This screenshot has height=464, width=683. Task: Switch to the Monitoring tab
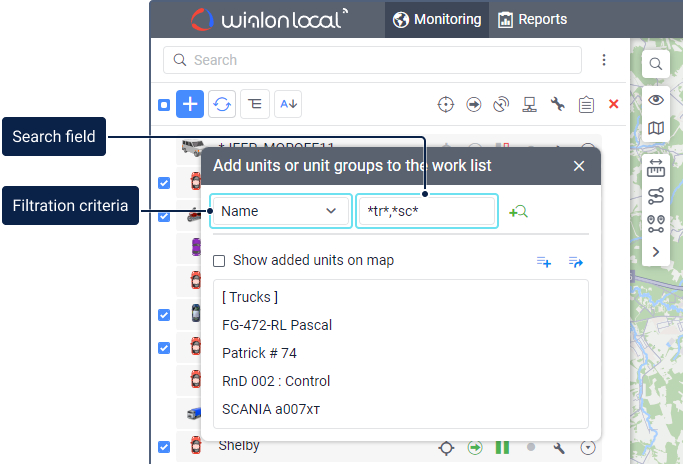[437, 20]
